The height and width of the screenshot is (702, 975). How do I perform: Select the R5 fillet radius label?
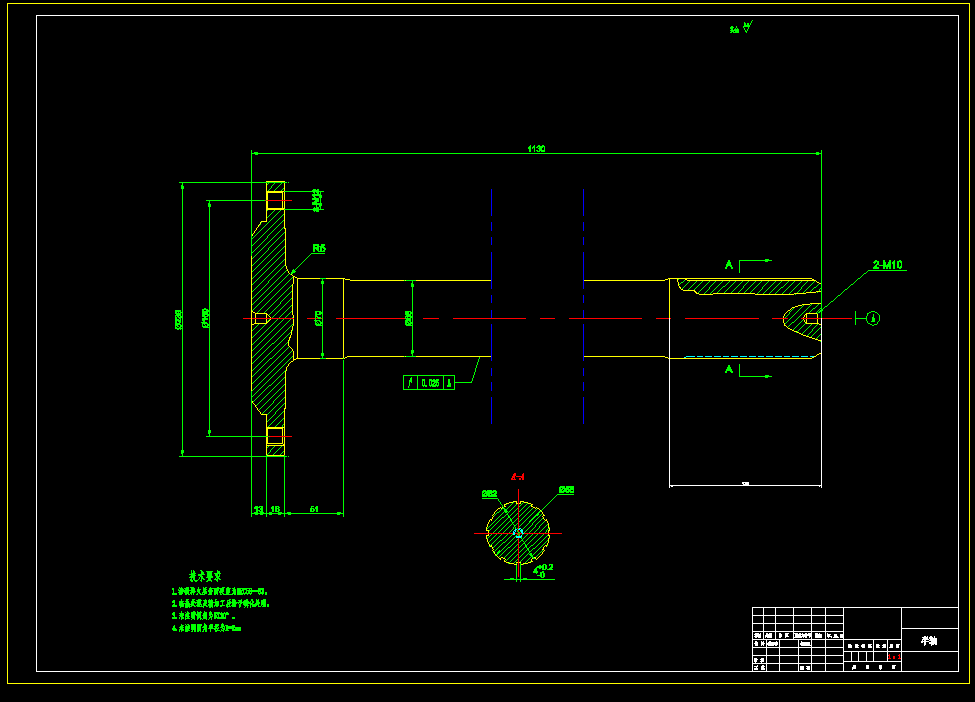(x=319, y=248)
